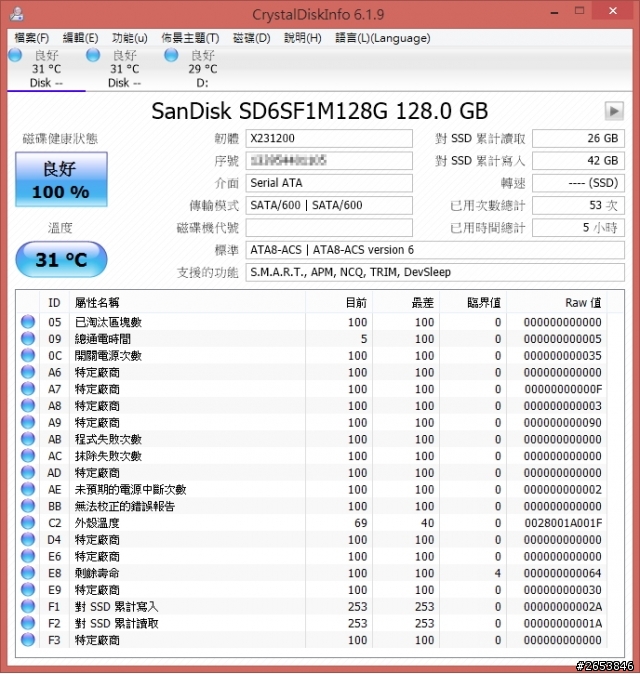Minimize the CrystalDiskInfo window
The height and width of the screenshot is (674, 640).
(x=554, y=13)
